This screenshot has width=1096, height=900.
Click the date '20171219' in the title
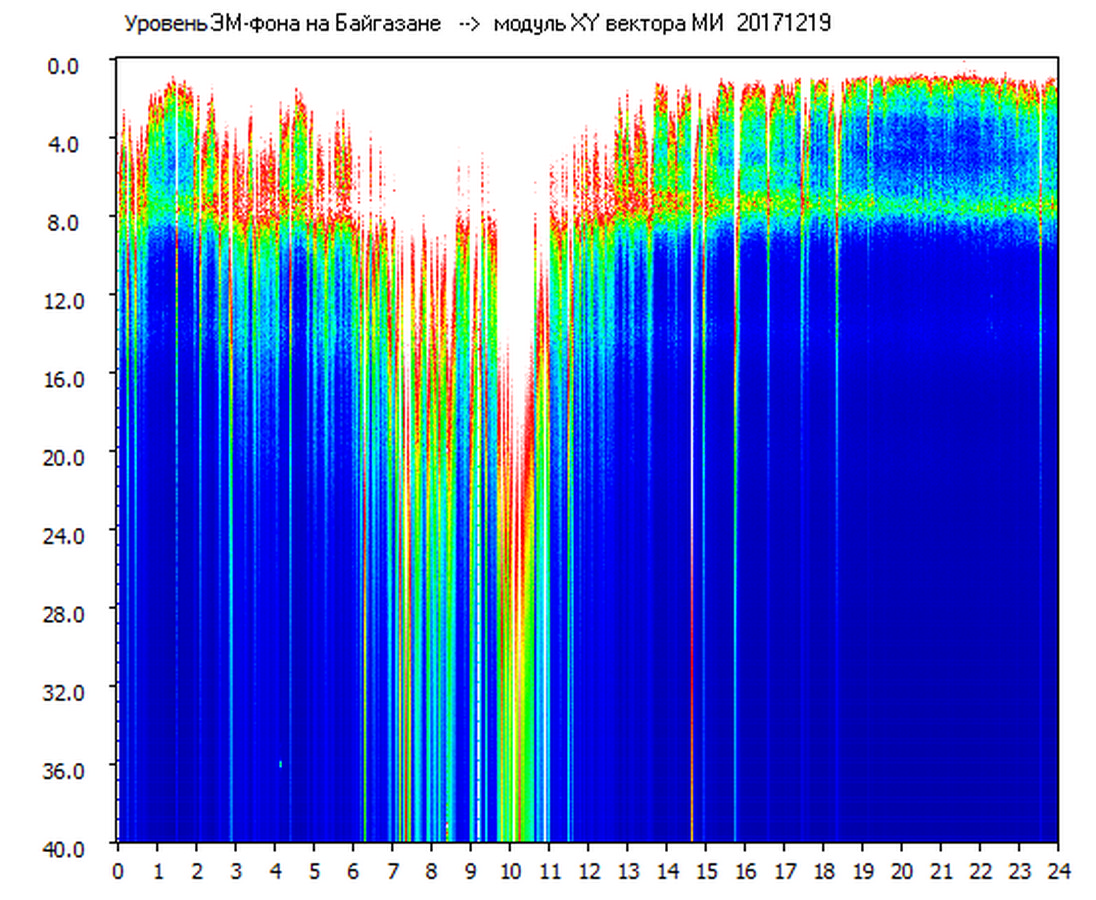coord(783,24)
